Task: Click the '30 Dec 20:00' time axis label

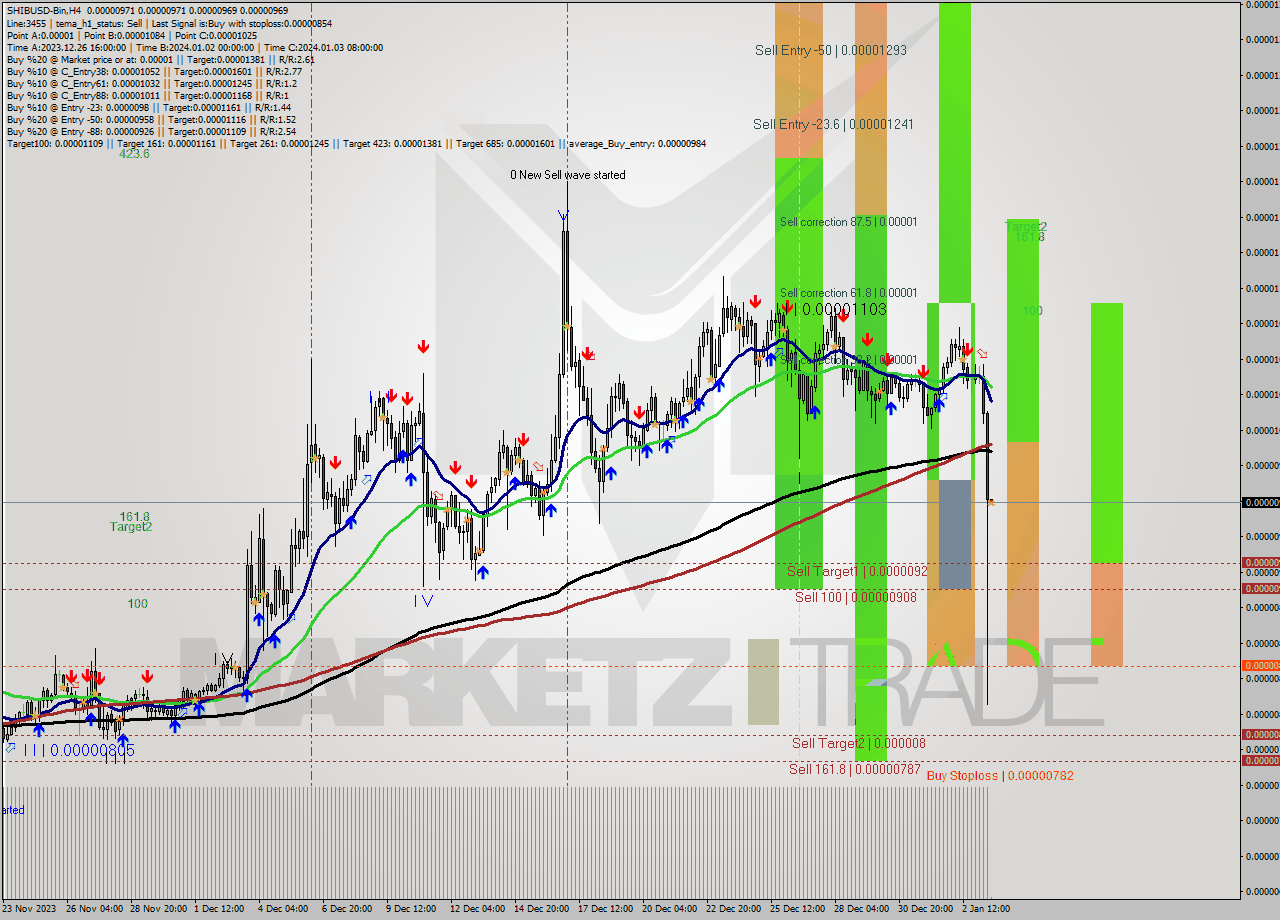Action: pos(927,909)
